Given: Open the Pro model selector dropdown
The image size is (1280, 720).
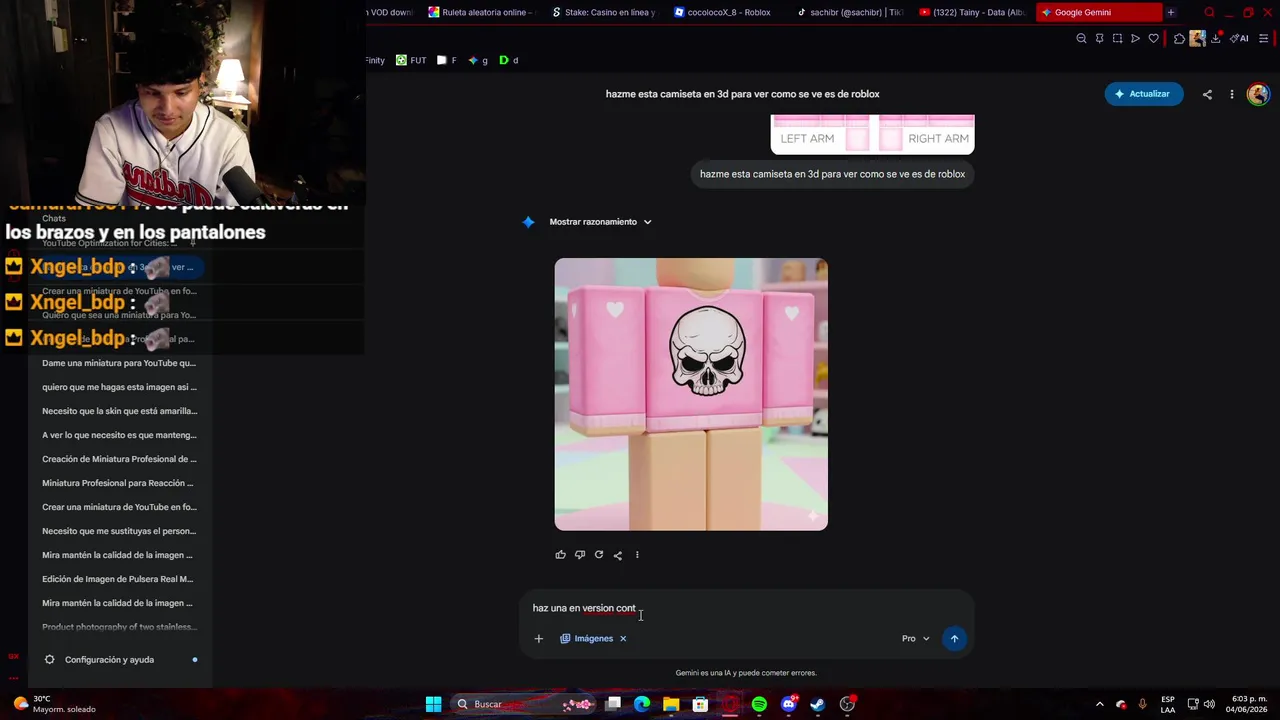Looking at the screenshot, I should point(915,638).
